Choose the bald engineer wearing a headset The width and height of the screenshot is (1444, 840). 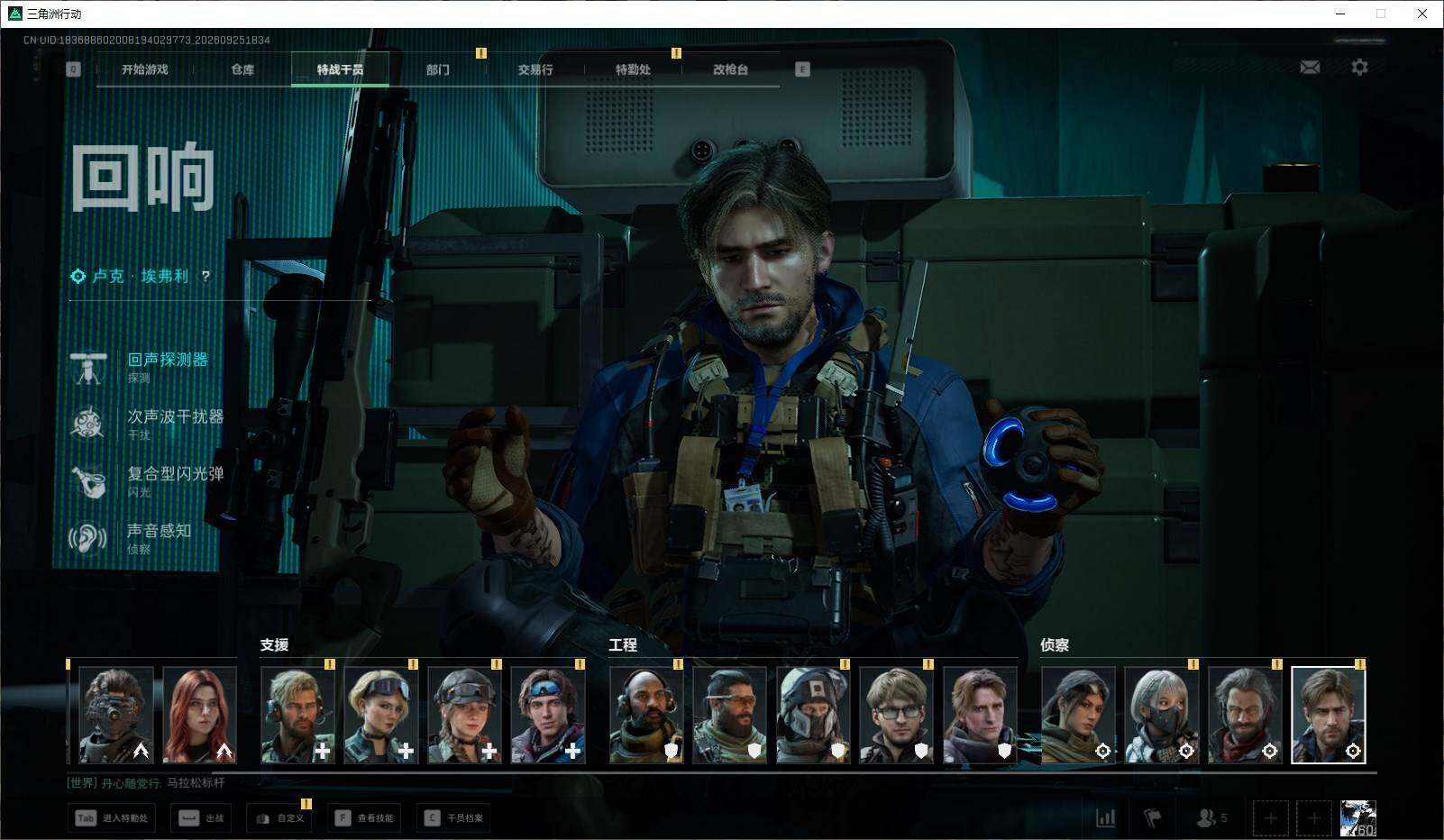(x=646, y=715)
